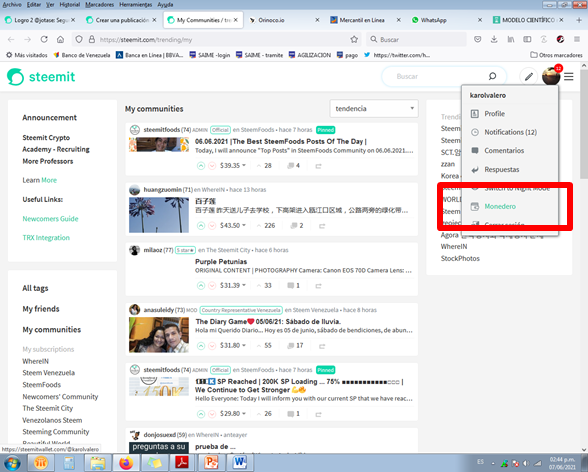This screenshot has height=472, width=588.
Task: Open Banco de Venezuela bookmark
Action: point(82,55)
